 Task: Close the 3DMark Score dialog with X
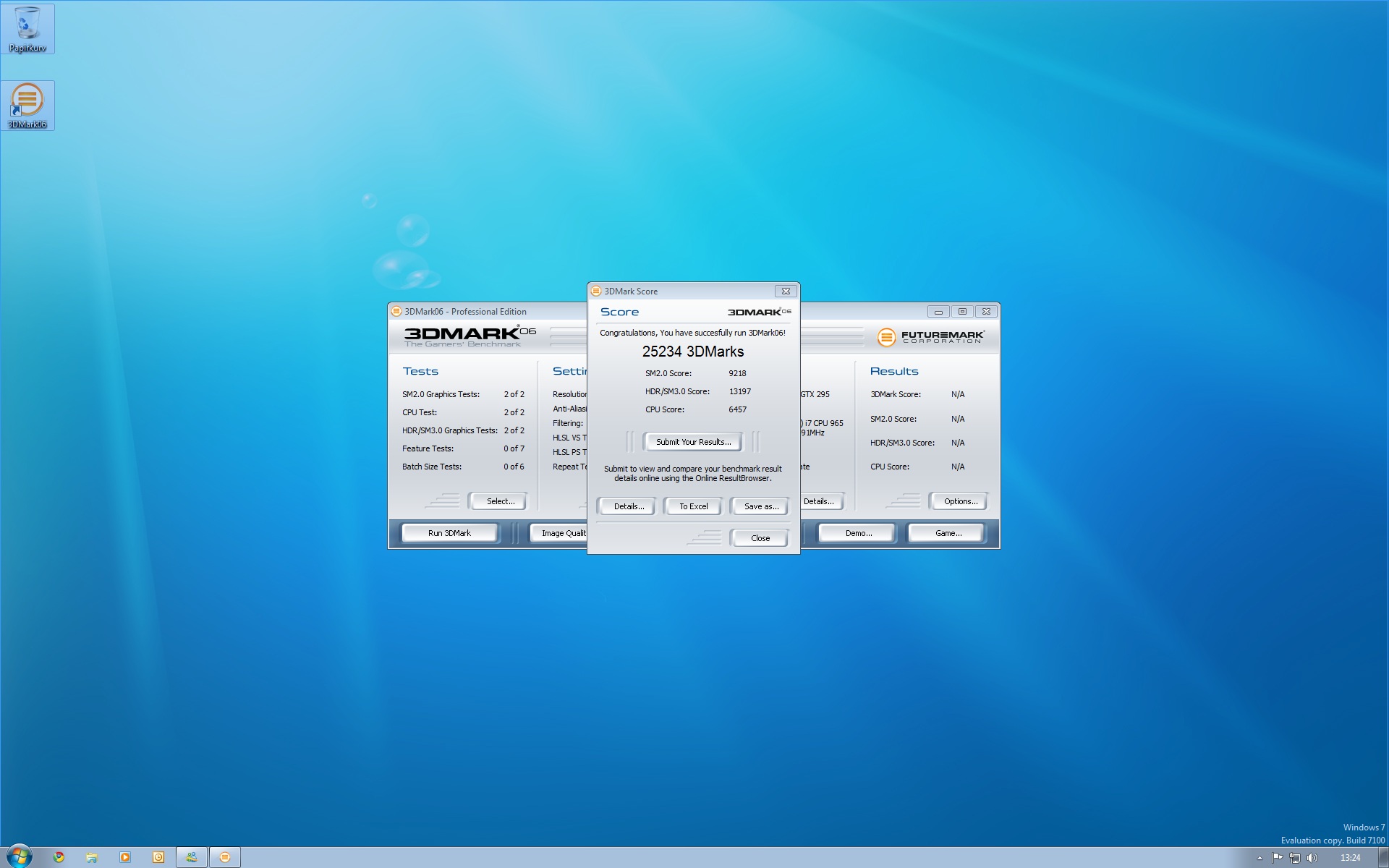(786, 291)
